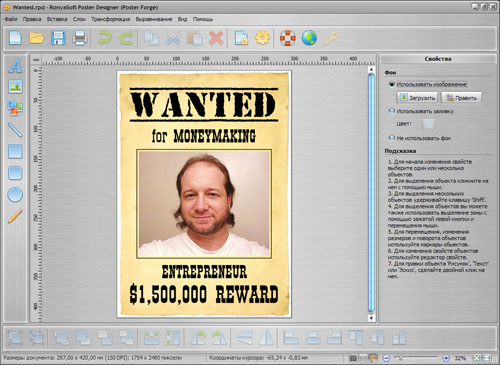Click the Open folder icon

coord(37,38)
